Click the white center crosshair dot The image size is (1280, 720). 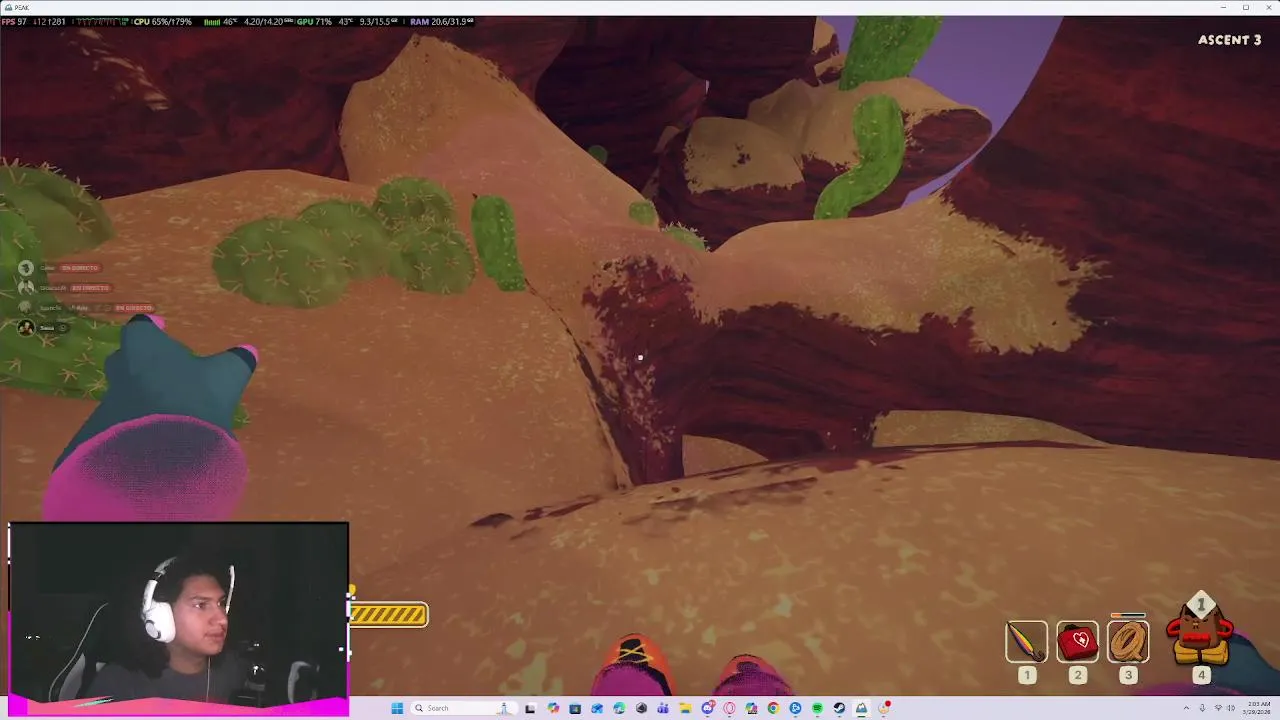(x=640, y=357)
